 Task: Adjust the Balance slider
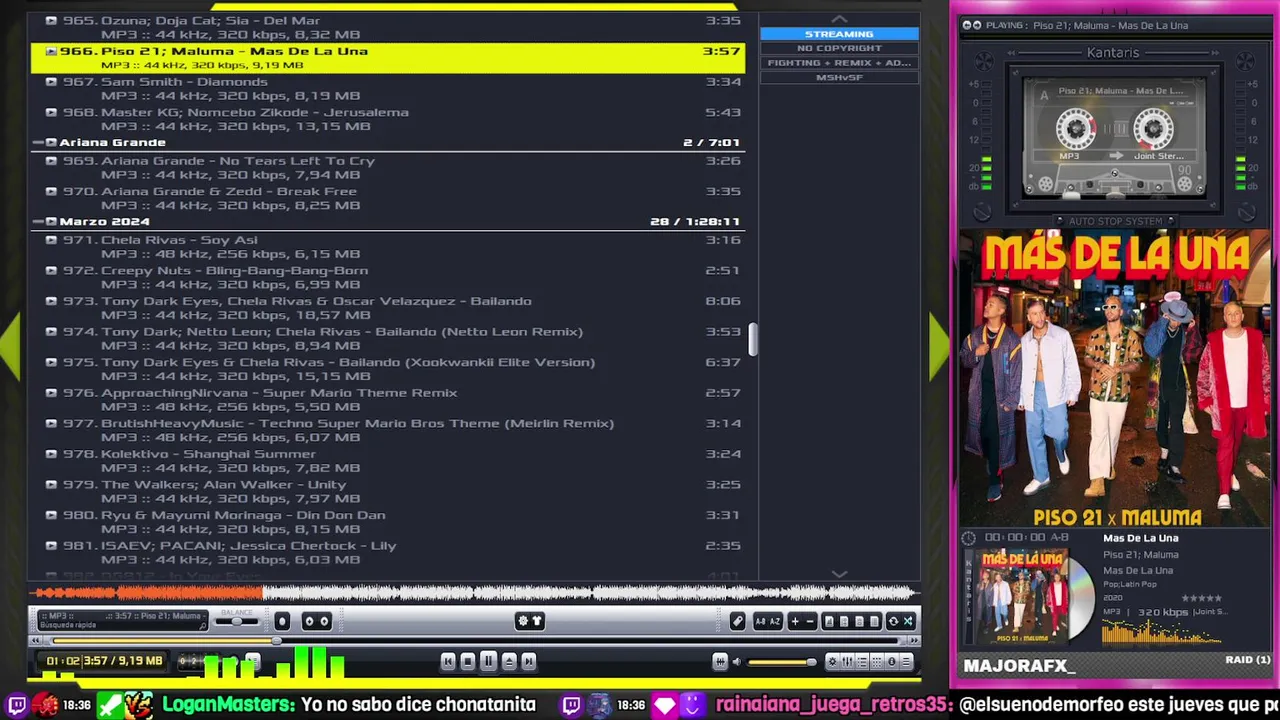[237, 622]
